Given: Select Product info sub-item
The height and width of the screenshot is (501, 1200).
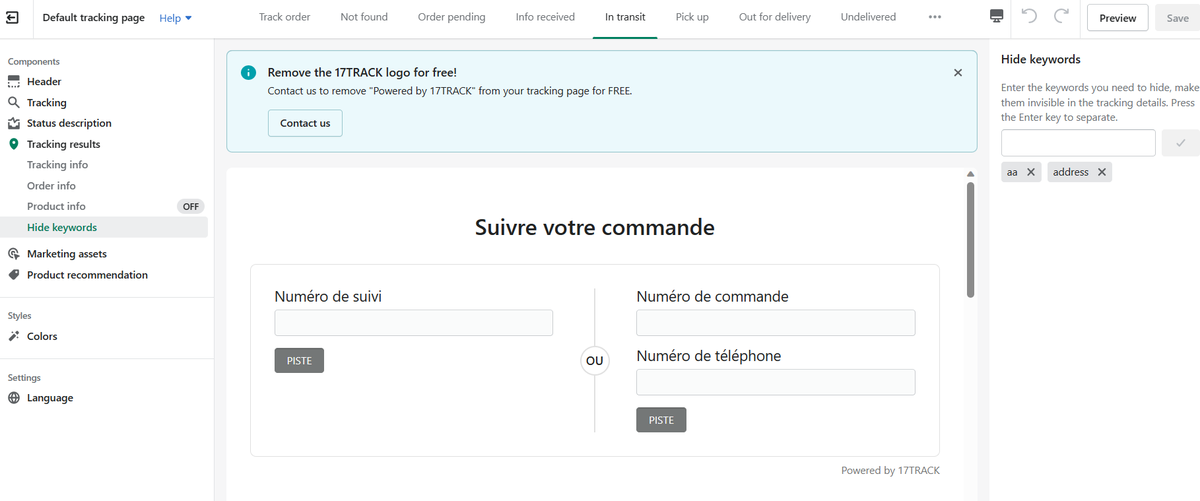Looking at the screenshot, I should (x=56, y=206).
